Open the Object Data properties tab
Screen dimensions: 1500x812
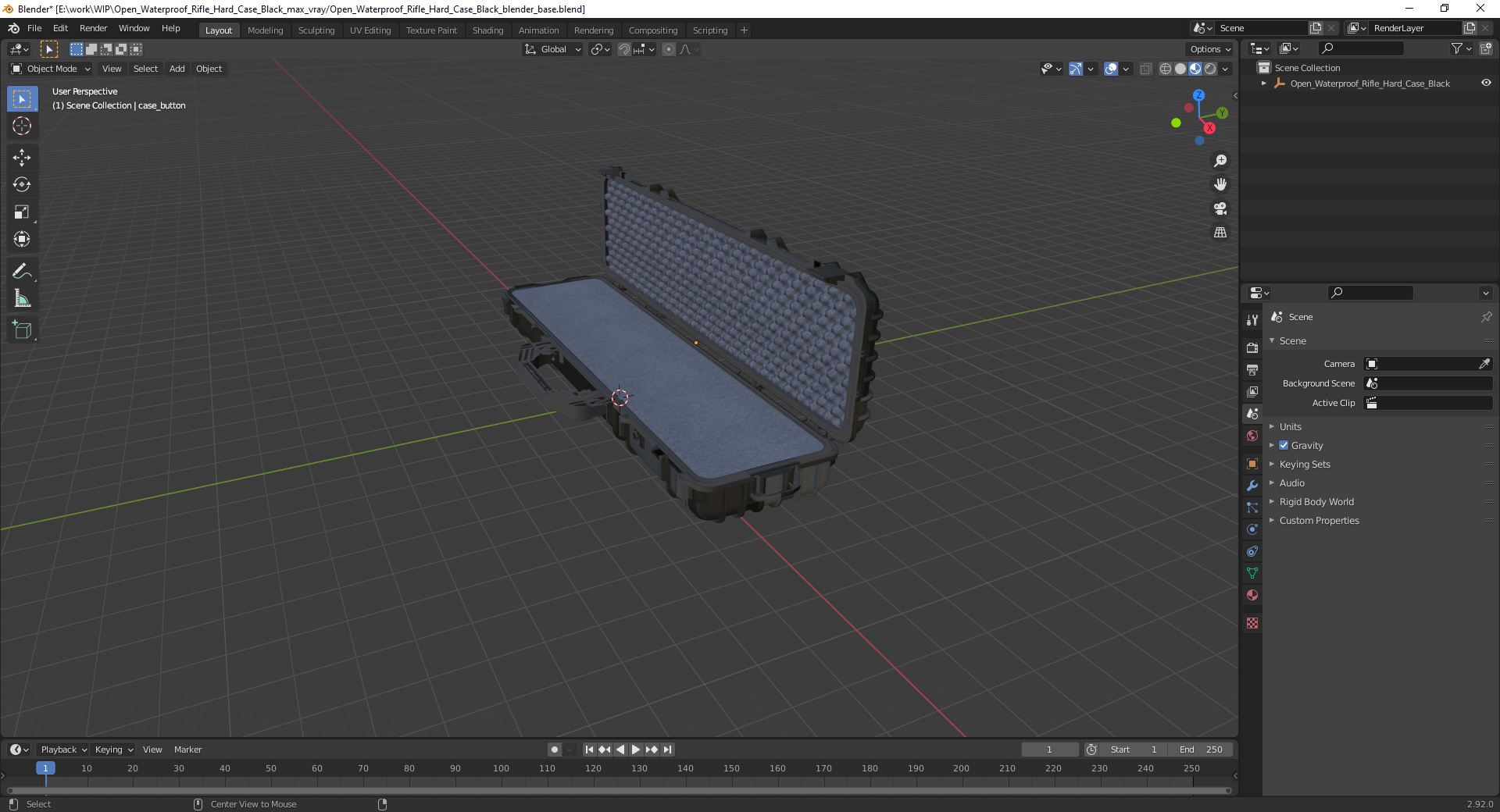point(1252,573)
